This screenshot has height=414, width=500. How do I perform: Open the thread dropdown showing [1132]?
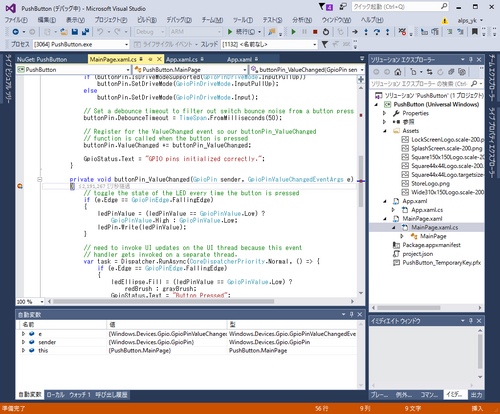(x=269, y=44)
